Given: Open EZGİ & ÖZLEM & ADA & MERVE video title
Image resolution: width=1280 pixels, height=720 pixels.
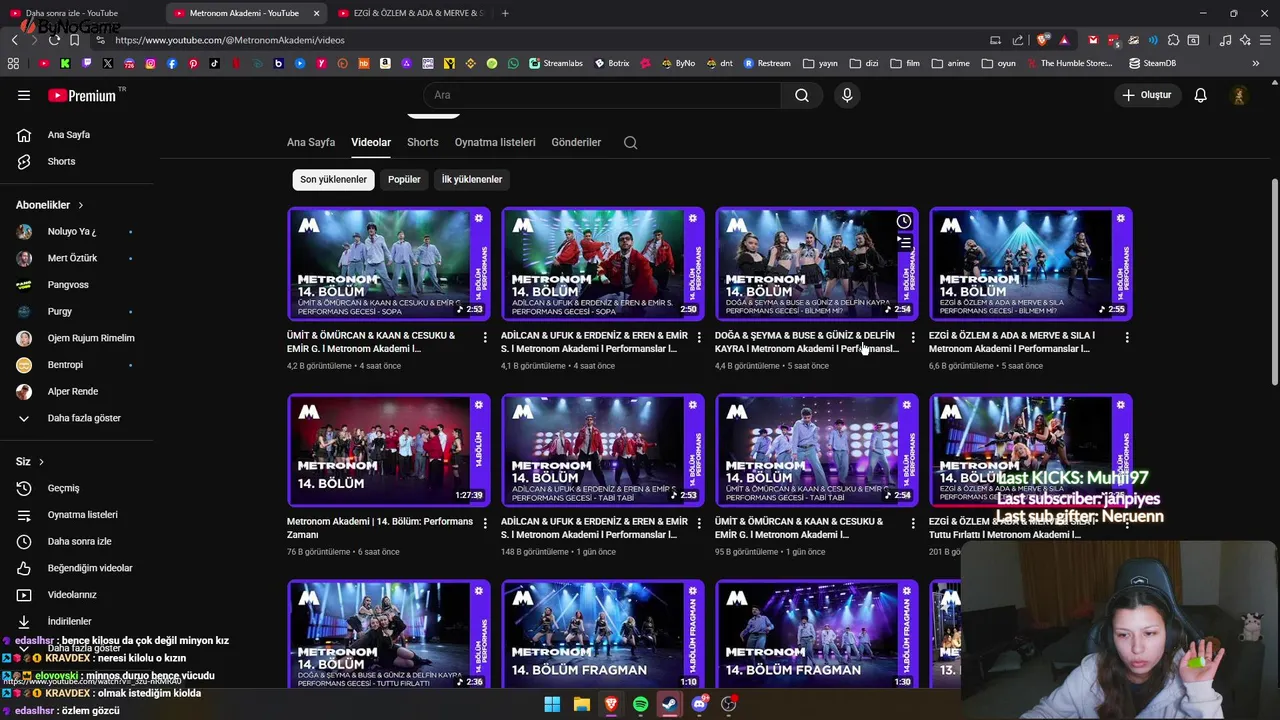Looking at the screenshot, I should point(1012,342).
